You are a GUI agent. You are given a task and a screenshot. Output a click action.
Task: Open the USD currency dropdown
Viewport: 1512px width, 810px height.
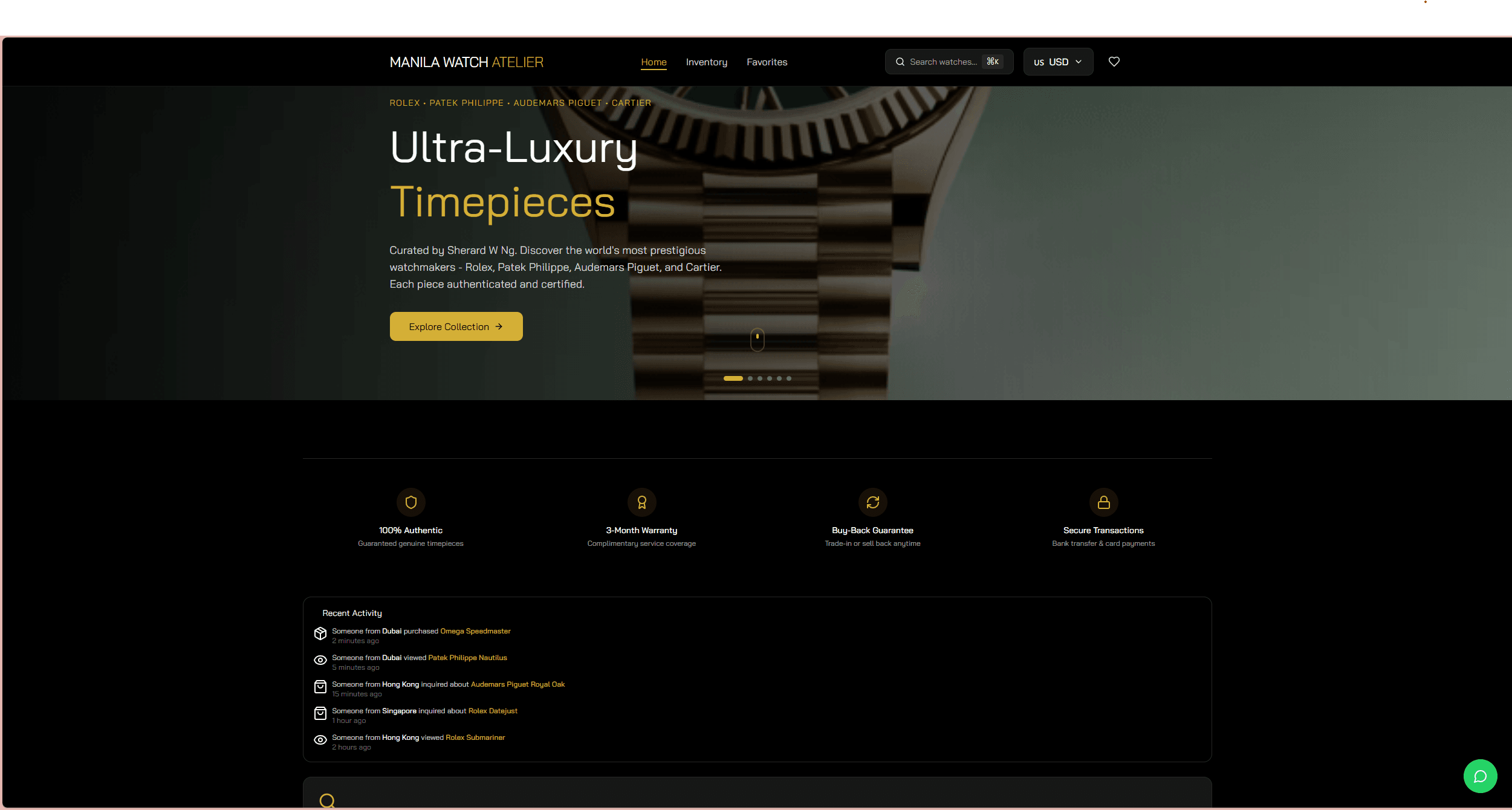[x=1058, y=62]
